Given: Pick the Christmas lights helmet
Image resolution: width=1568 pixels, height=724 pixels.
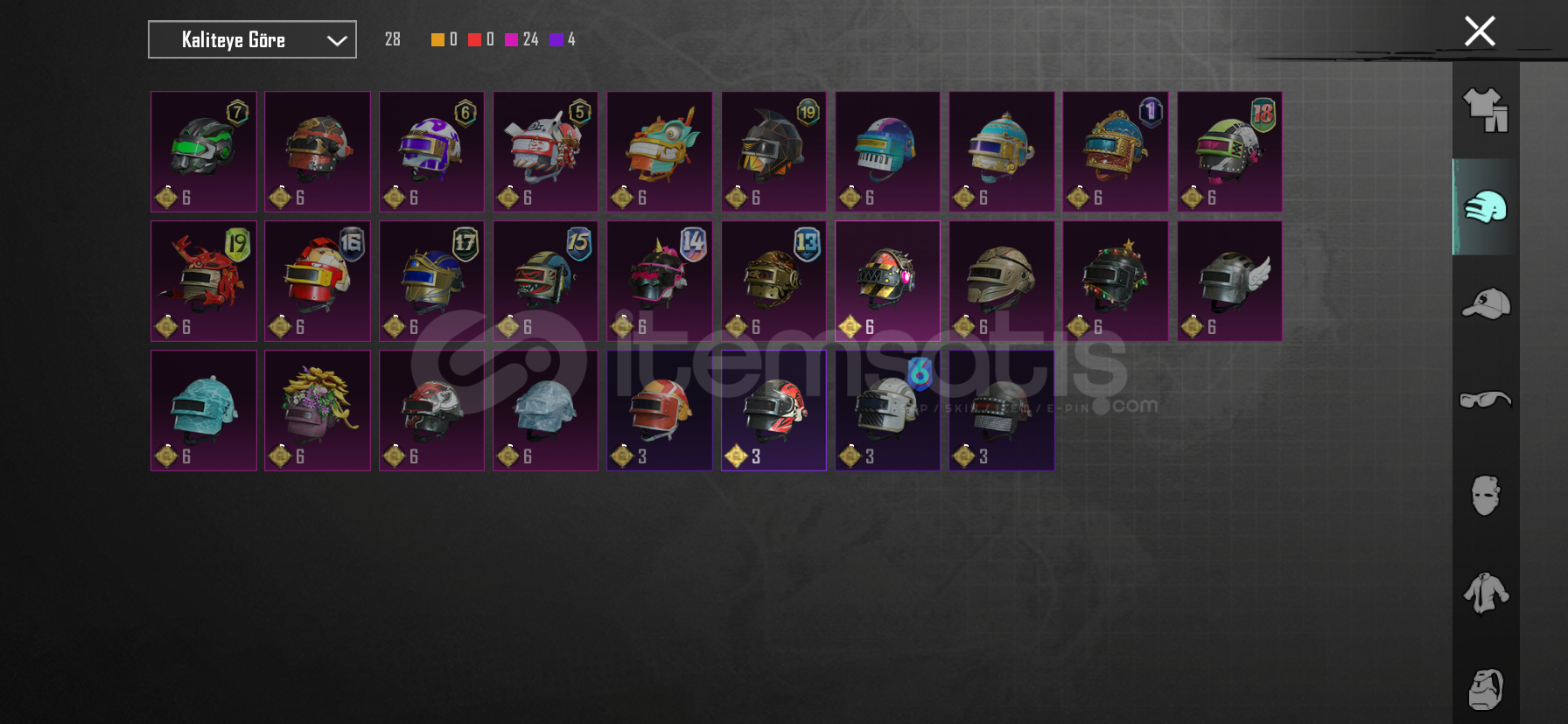Looking at the screenshot, I should [1116, 281].
